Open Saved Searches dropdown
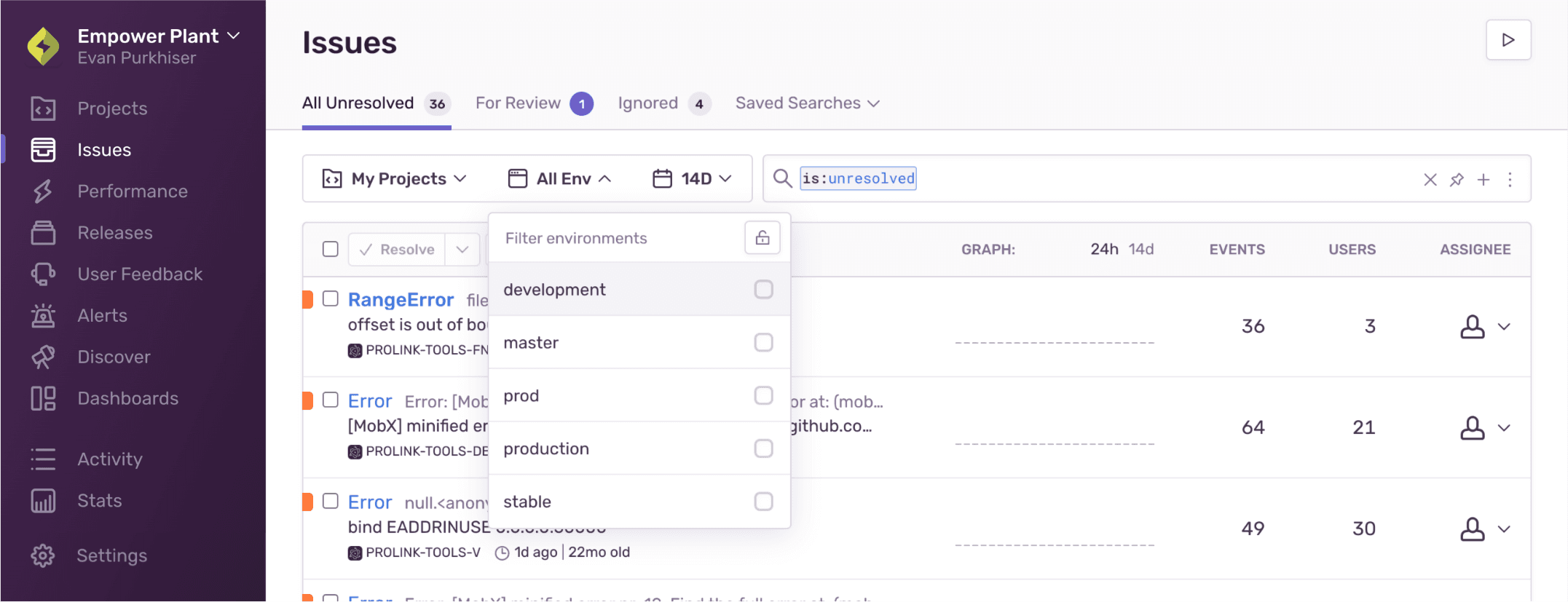Image resolution: width=1568 pixels, height=602 pixels. point(807,103)
